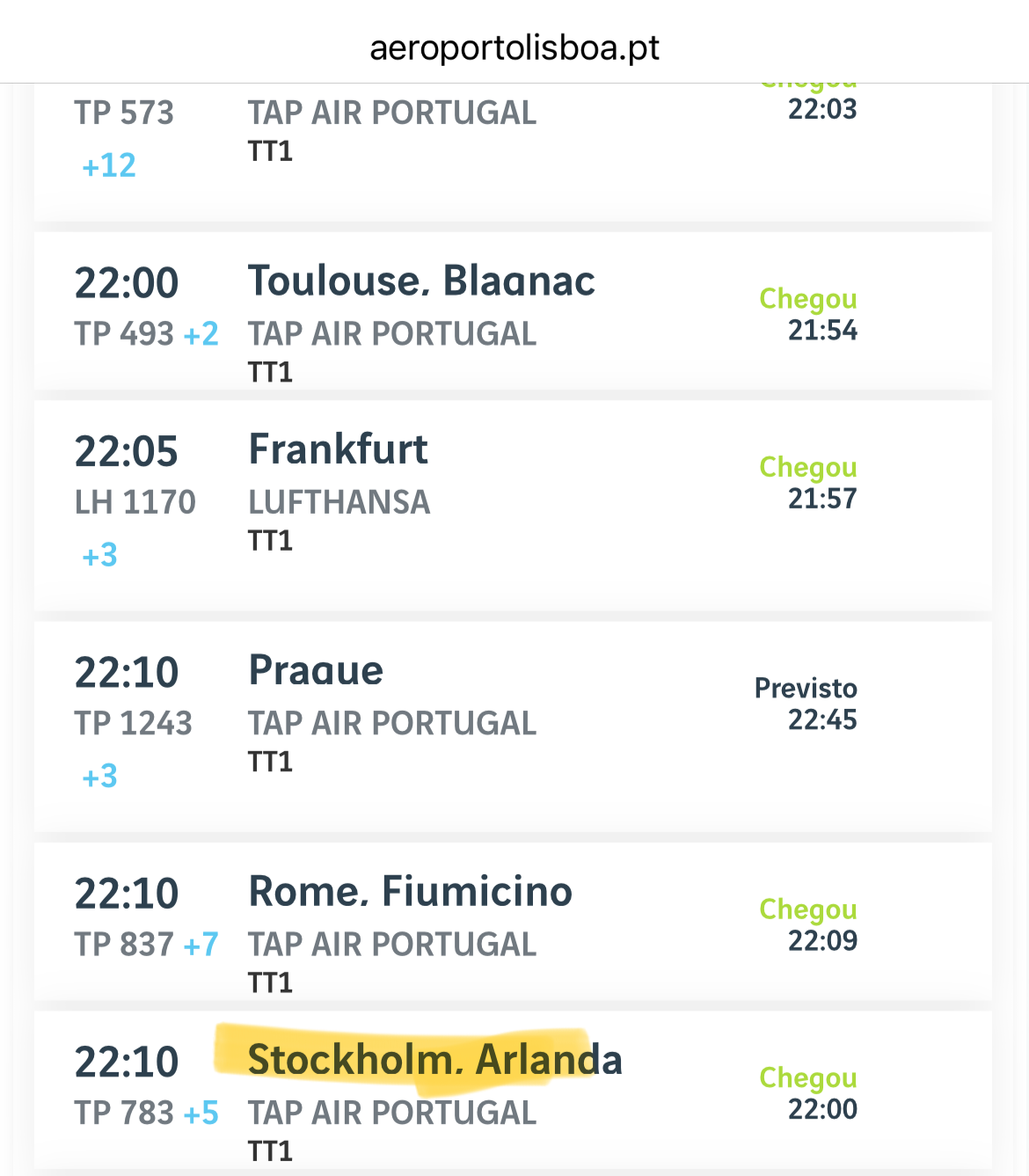
Task: Expand +7 codeshares for TP 837
Action: pos(201,945)
